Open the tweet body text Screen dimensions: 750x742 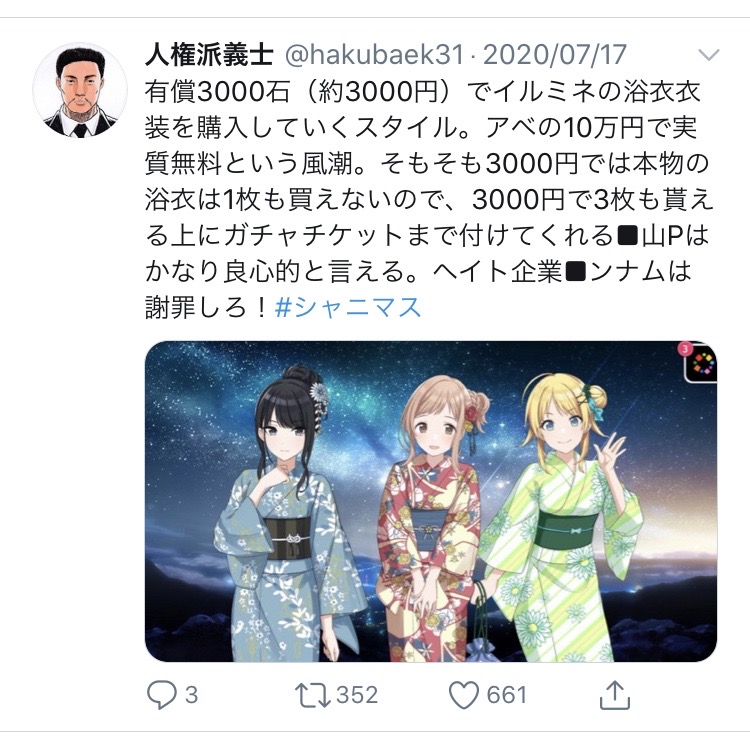tap(428, 199)
